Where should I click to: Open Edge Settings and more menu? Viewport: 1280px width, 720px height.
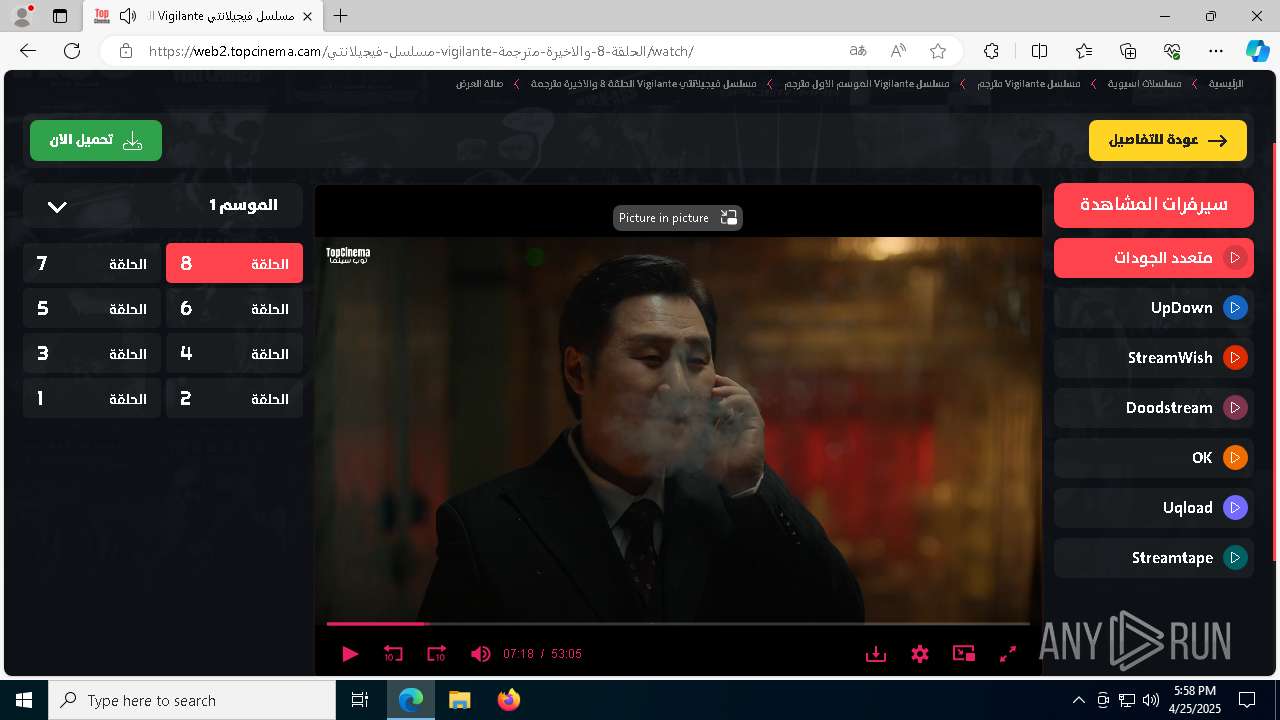point(1216,51)
